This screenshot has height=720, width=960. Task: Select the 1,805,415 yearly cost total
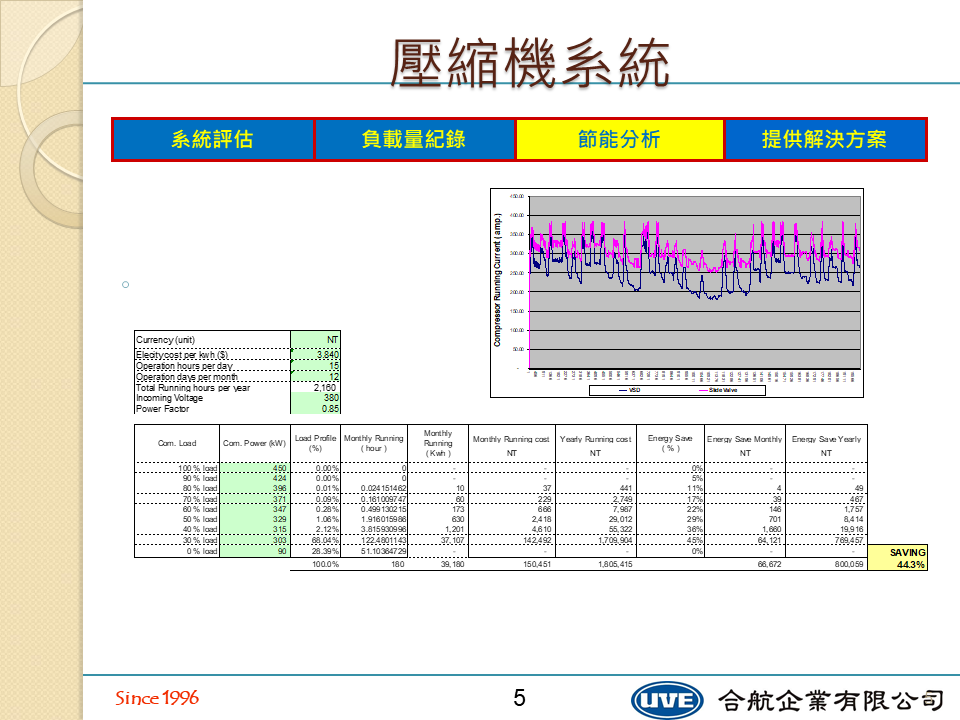(615, 564)
